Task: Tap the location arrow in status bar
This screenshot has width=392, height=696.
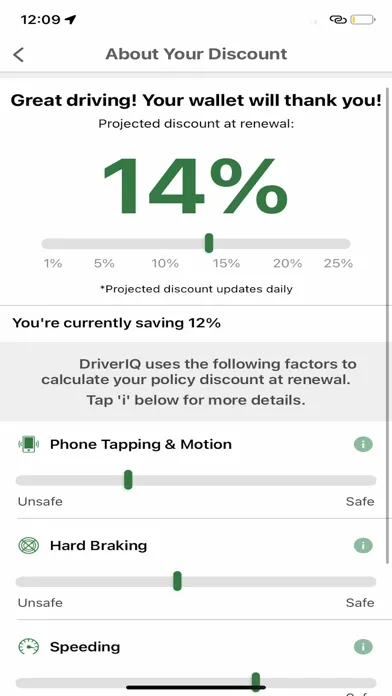Action: pos(70,20)
